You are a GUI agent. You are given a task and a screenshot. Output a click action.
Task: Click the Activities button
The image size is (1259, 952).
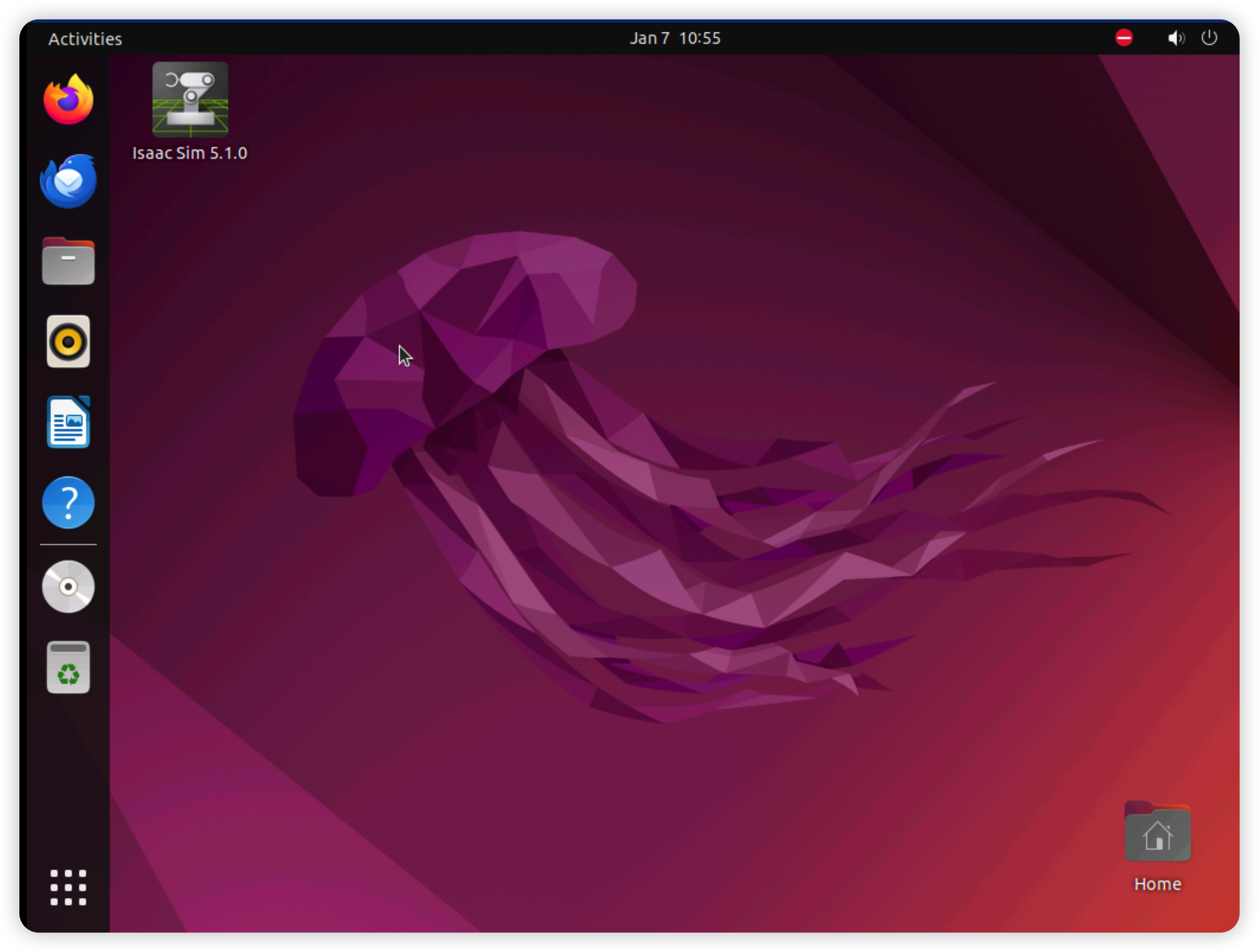point(85,39)
